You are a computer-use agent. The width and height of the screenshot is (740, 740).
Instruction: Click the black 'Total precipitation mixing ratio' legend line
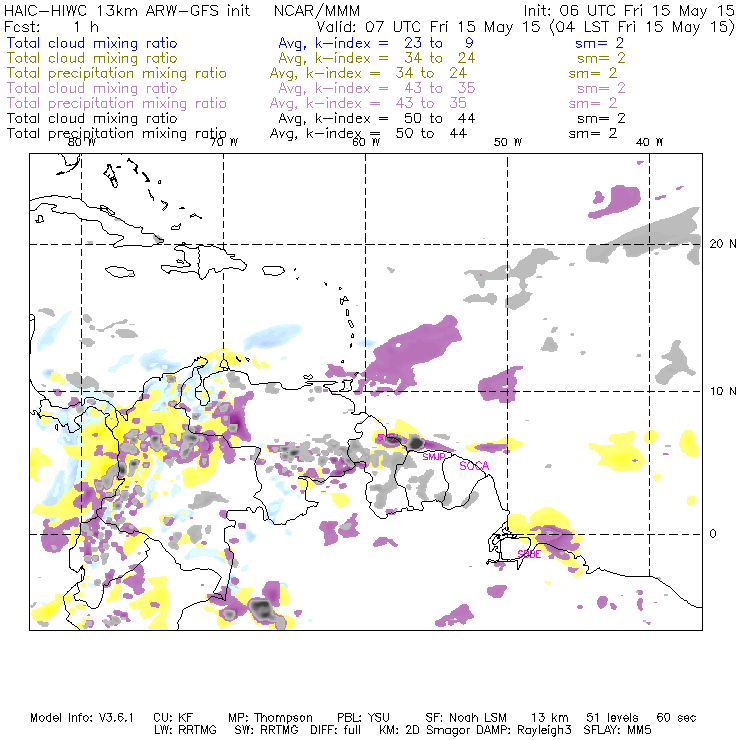[x=117, y=134]
